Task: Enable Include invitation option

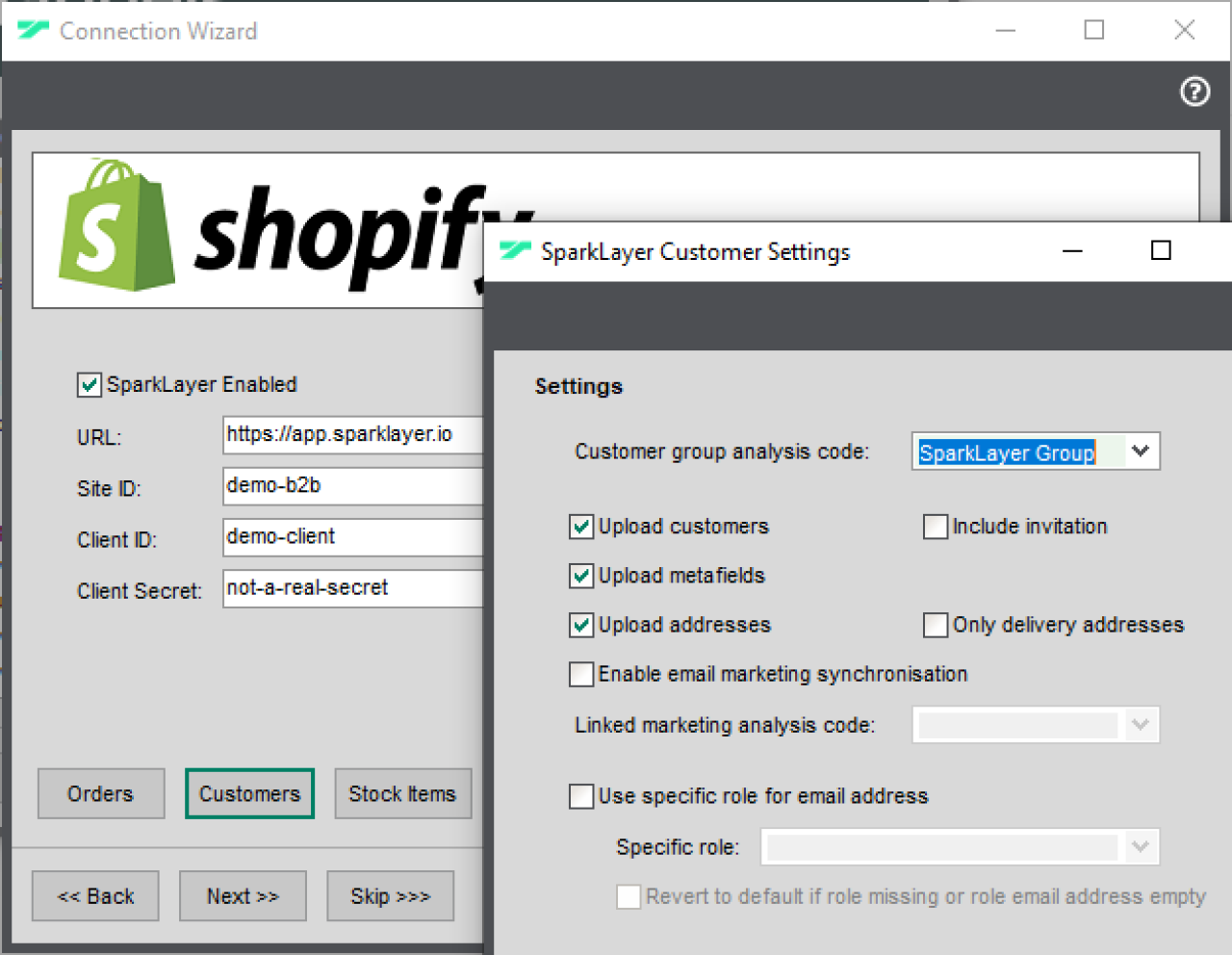Action: [x=936, y=527]
